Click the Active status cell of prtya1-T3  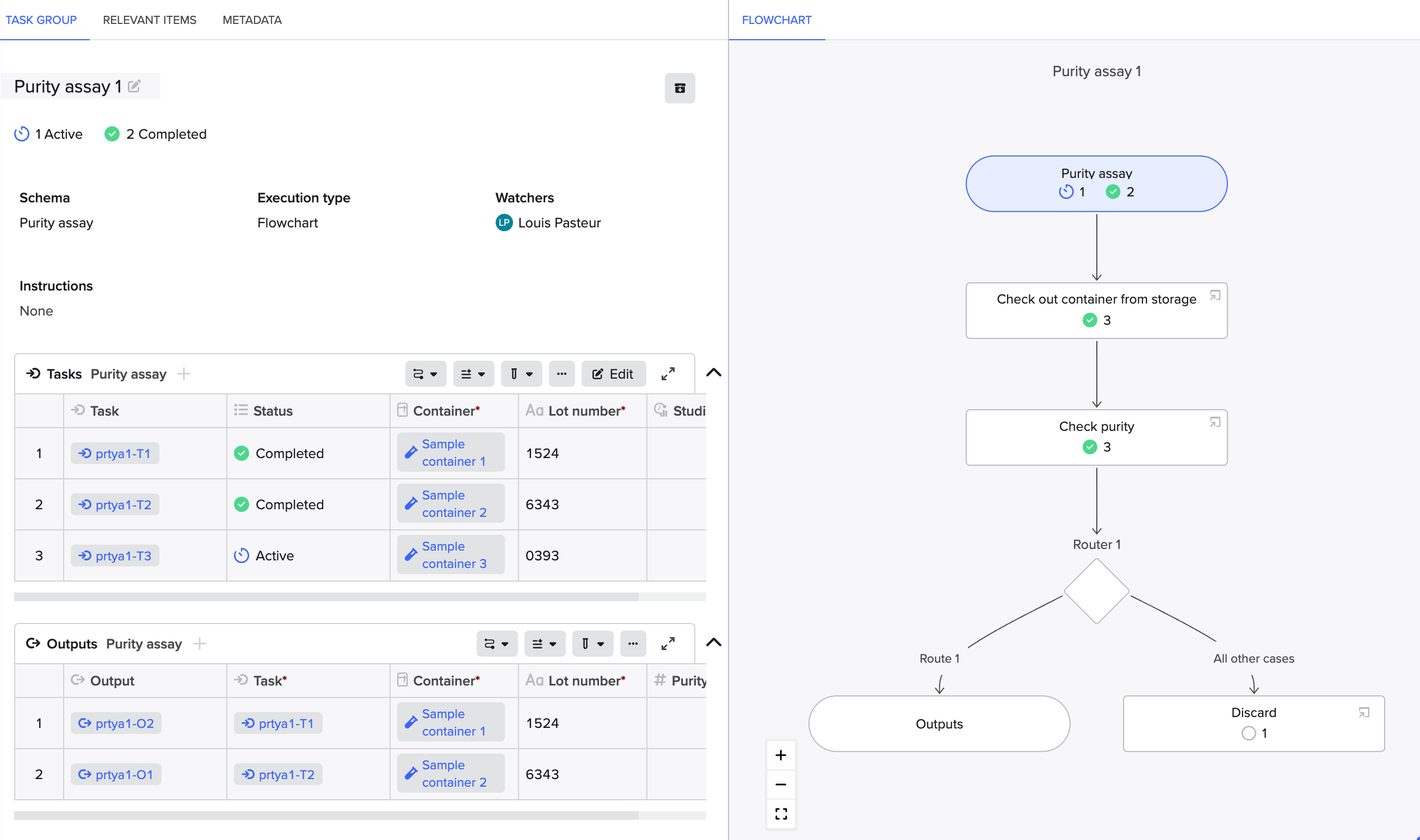[308, 556]
